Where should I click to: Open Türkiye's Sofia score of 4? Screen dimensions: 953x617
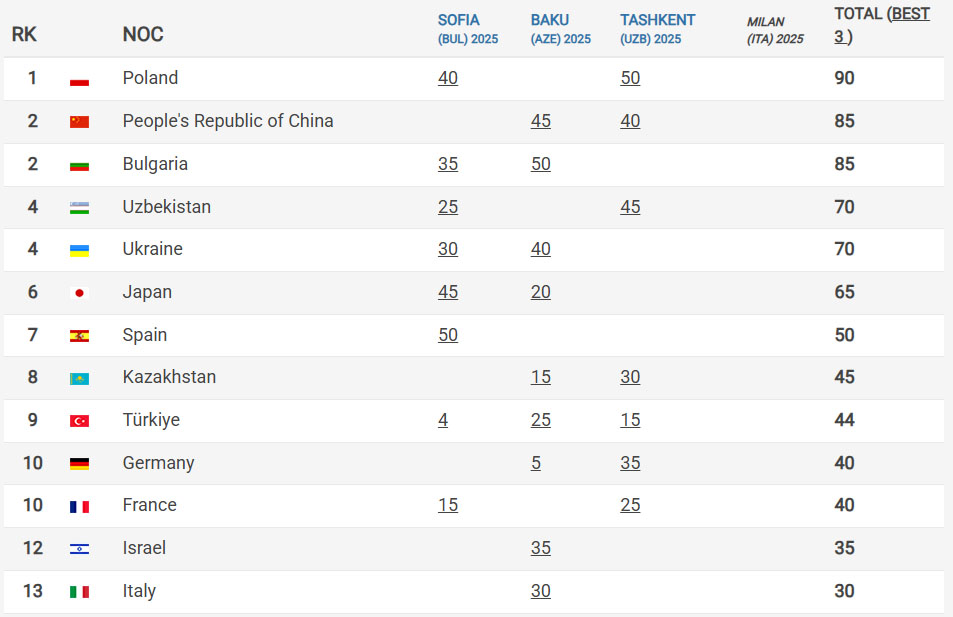pyautogui.click(x=442, y=420)
